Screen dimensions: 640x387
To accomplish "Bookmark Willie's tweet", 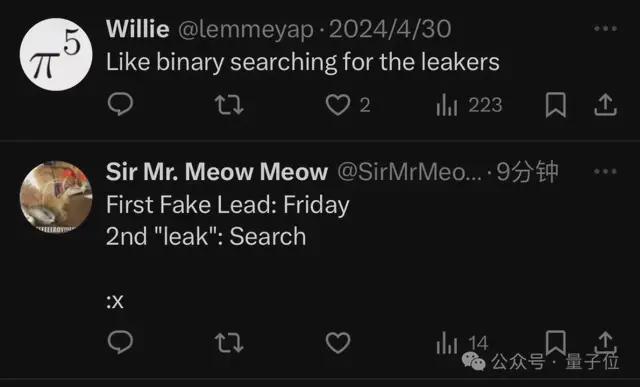I will point(556,105).
